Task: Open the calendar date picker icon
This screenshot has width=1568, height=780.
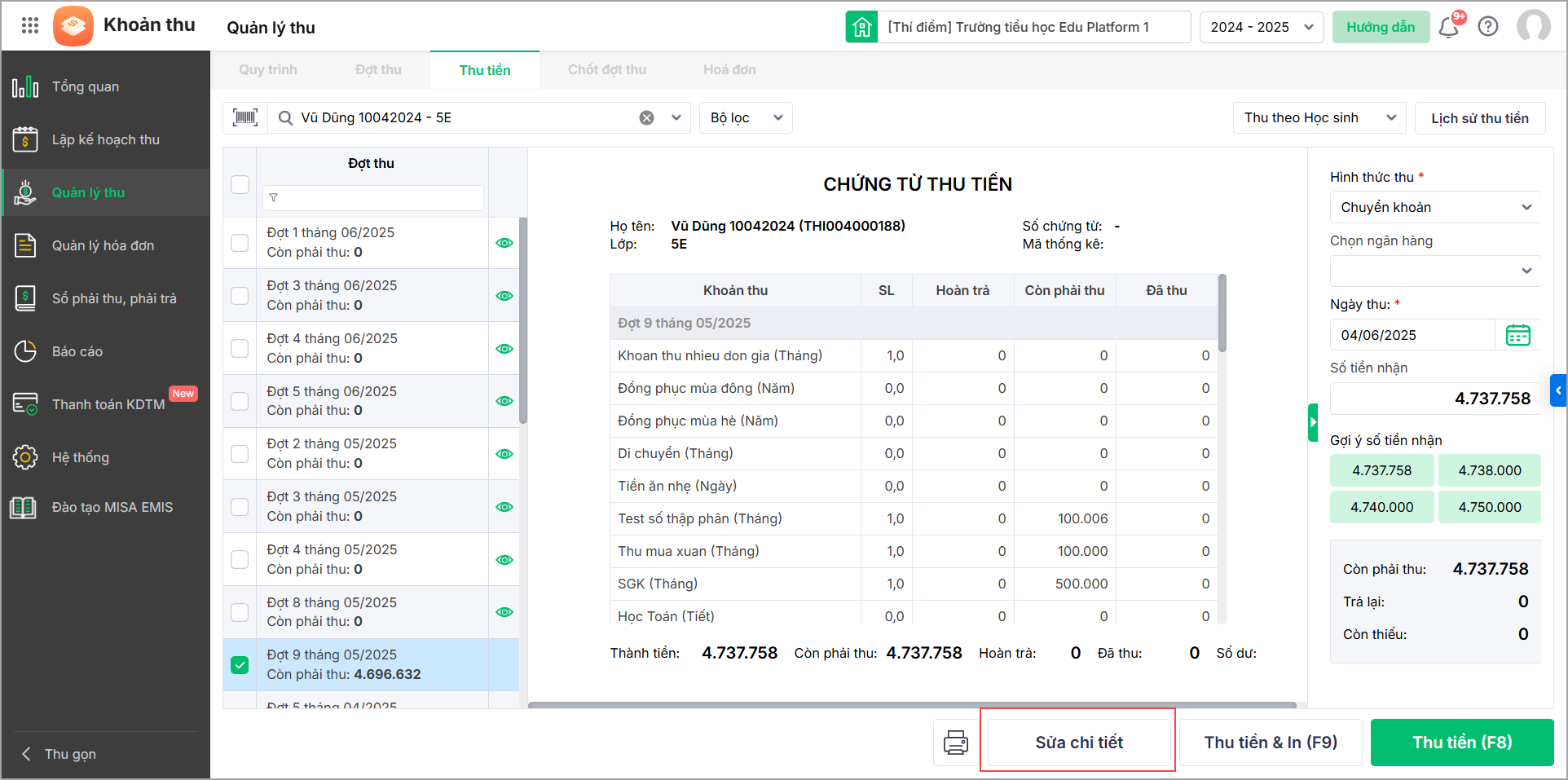Action: coord(1517,335)
